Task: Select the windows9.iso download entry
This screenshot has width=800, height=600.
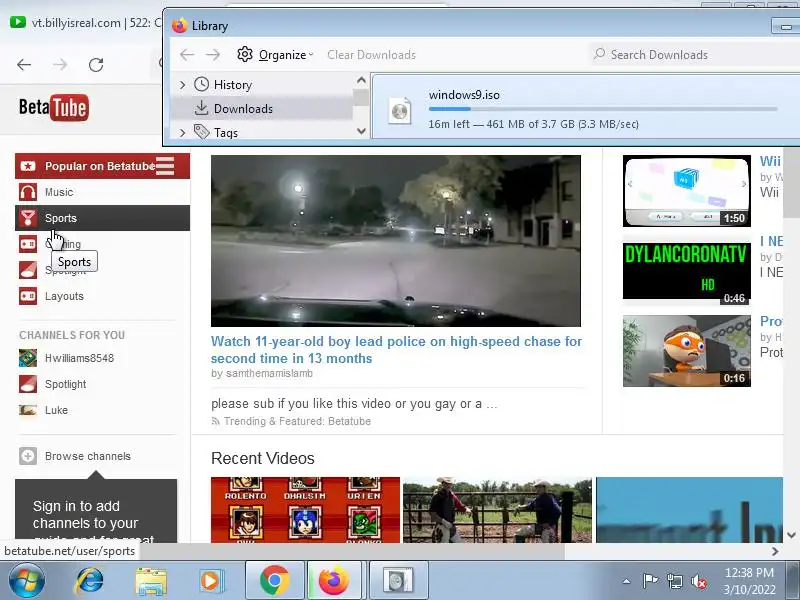Action: [586, 107]
